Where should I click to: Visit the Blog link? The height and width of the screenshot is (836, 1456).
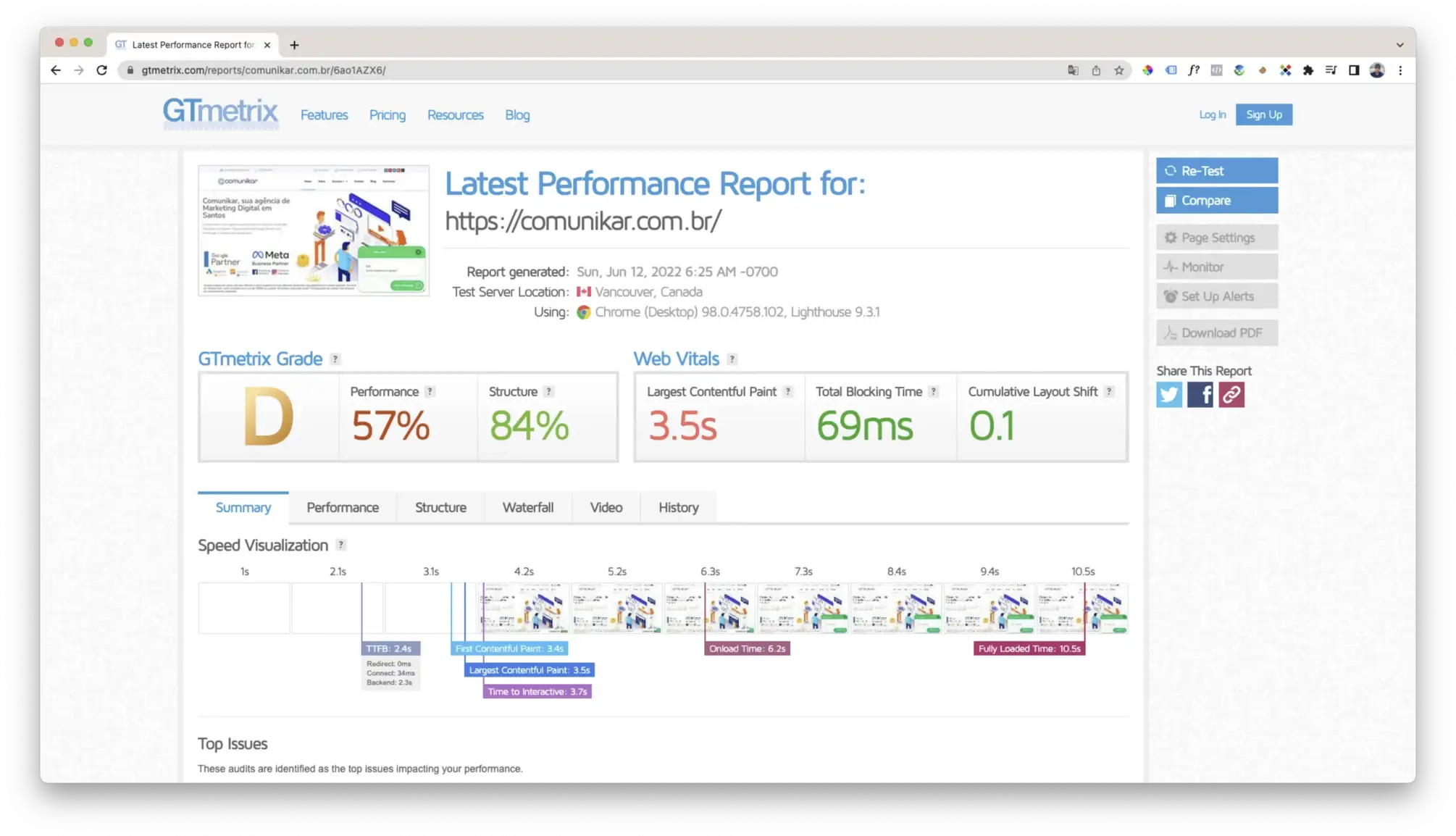517,115
